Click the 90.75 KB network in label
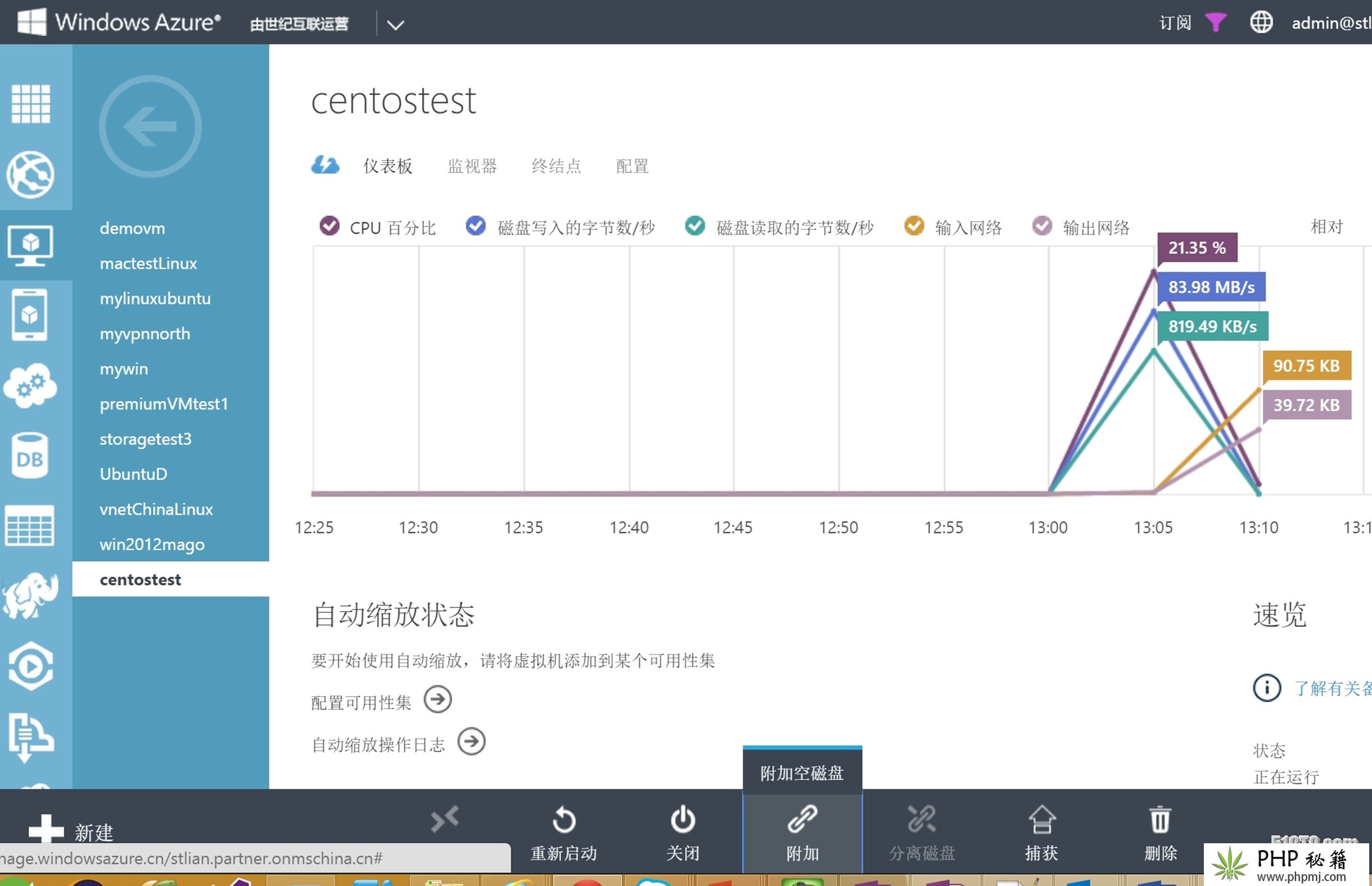The image size is (1372, 886). (x=1306, y=365)
